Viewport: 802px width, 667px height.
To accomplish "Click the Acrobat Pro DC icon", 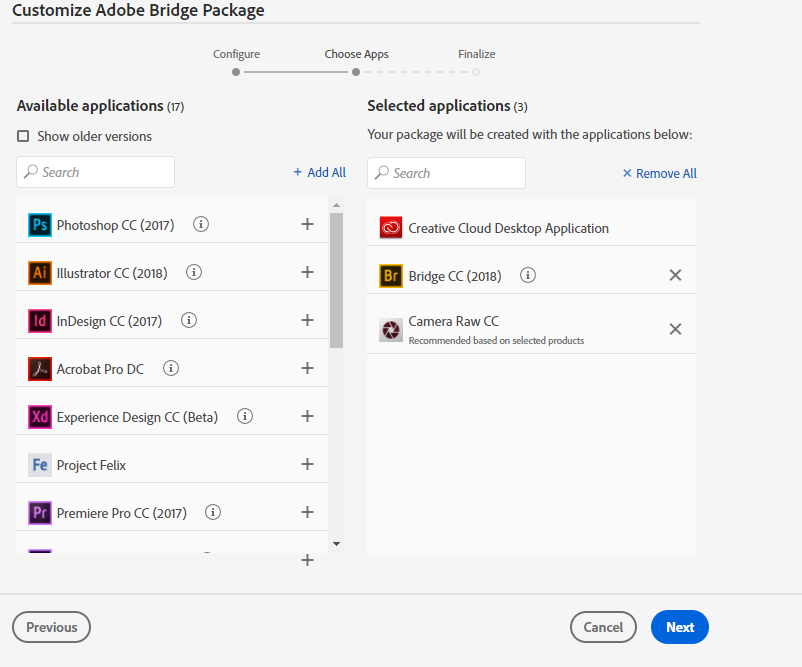I will pos(39,368).
